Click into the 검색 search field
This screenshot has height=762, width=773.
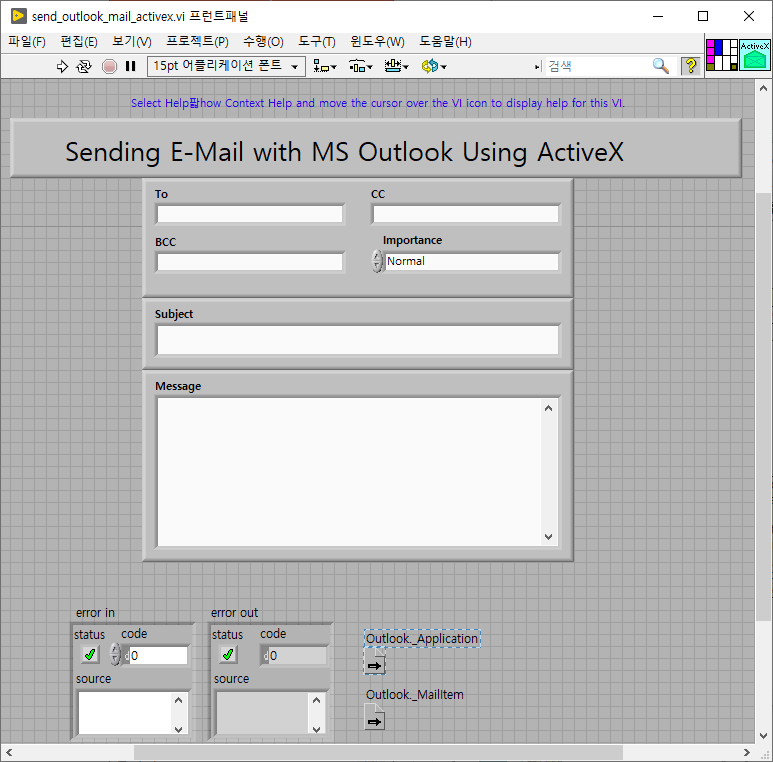[x=597, y=66]
